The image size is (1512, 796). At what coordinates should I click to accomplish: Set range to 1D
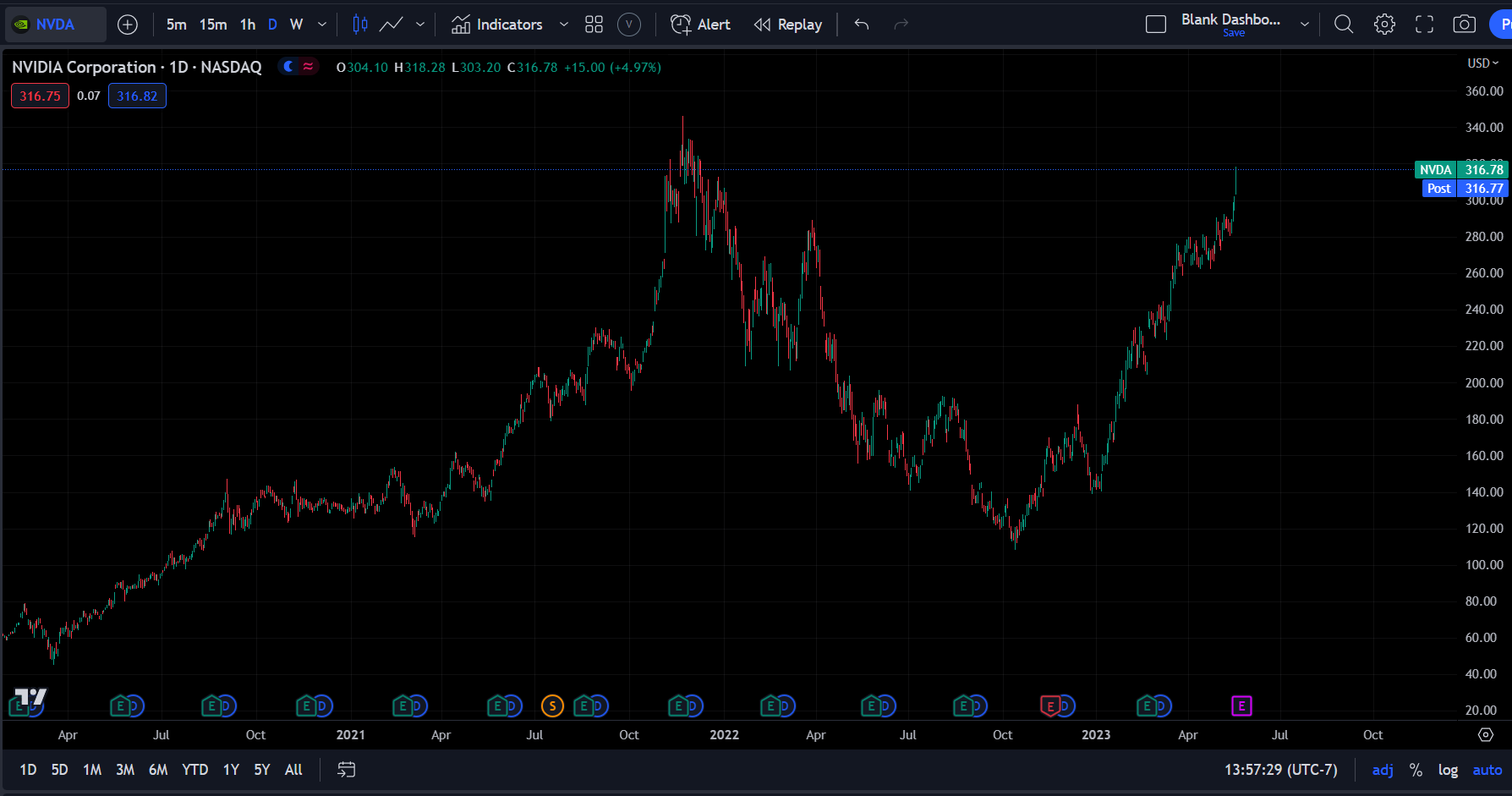28,770
